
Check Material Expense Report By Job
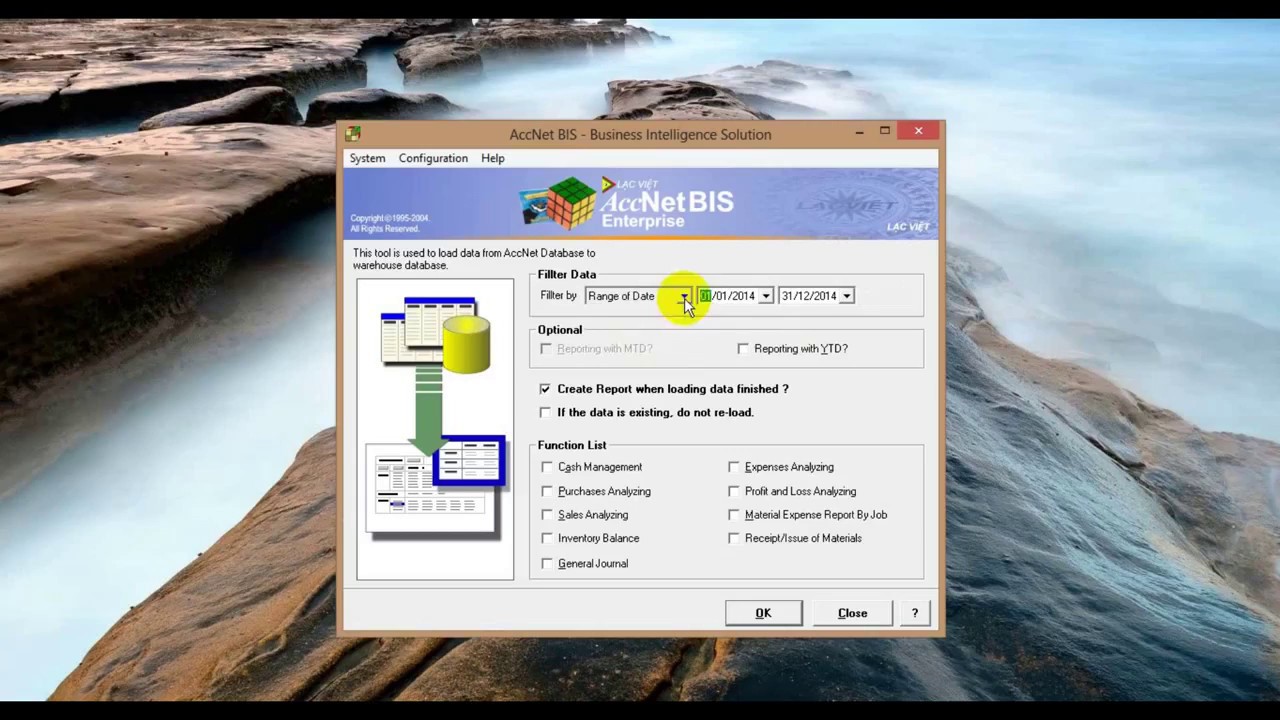(734, 515)
